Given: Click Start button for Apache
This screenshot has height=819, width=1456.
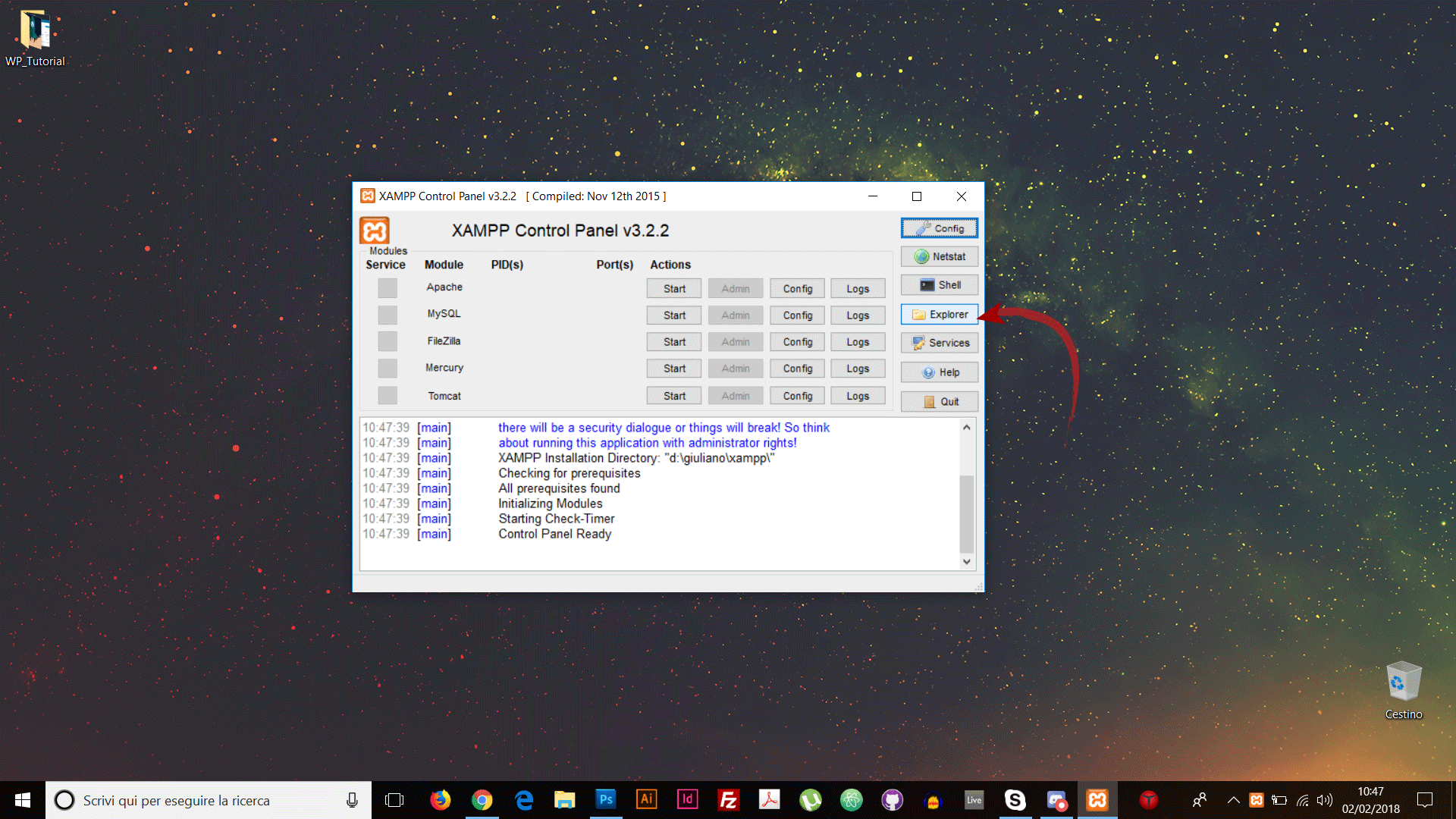Looking at the screenshot, I should click(675, 288).
